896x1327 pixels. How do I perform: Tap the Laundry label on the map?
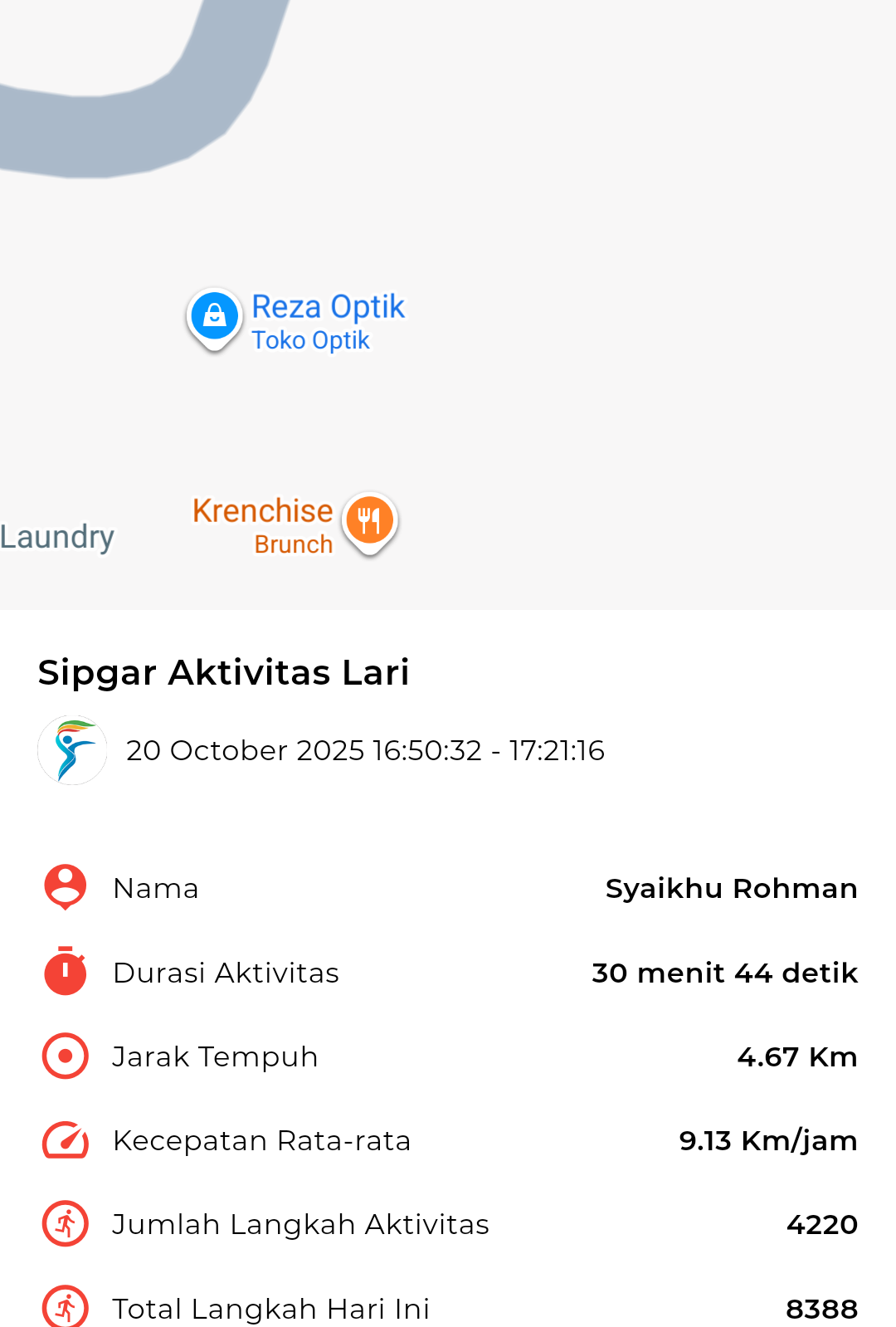tap(56, 537)
